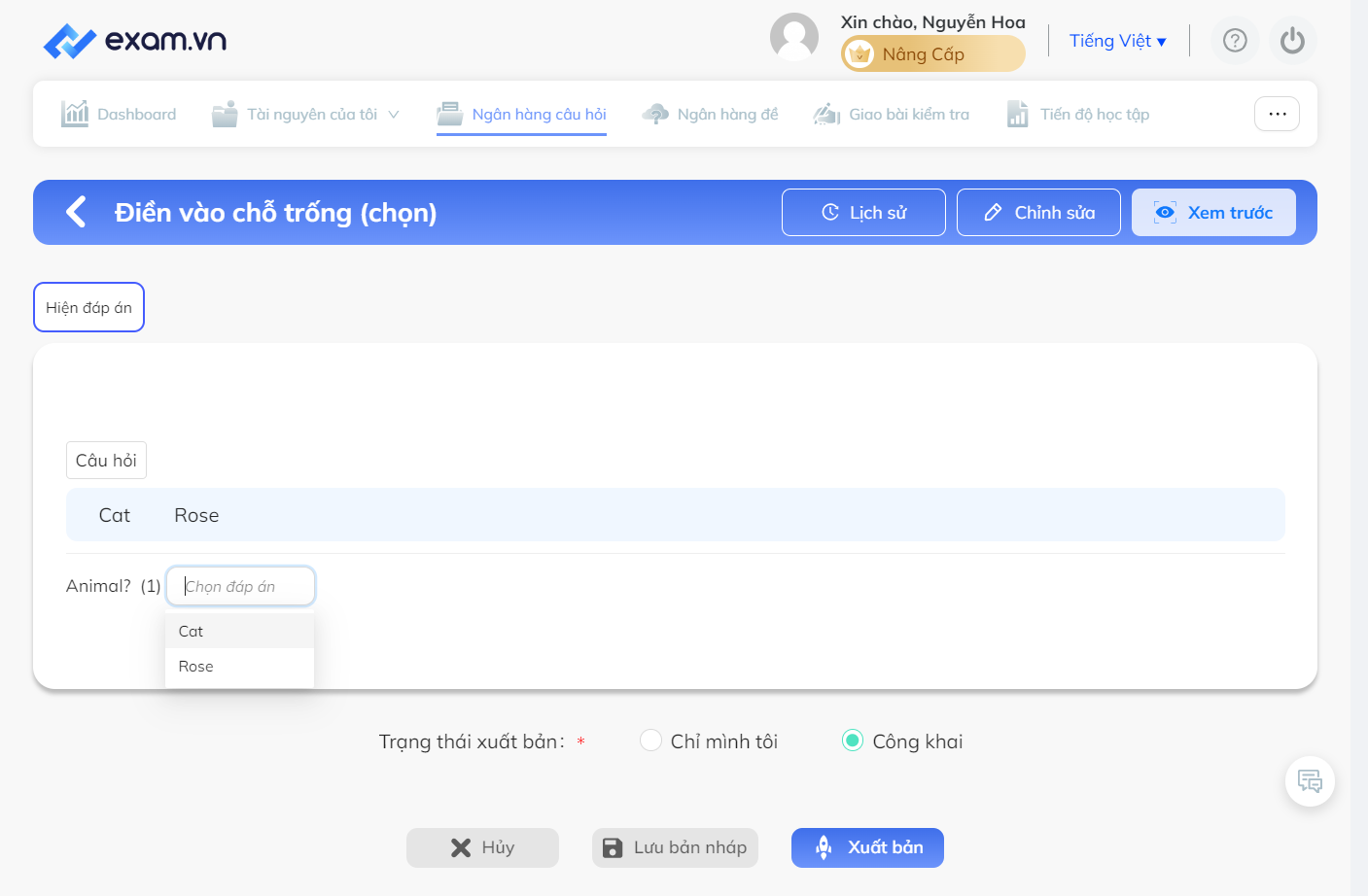Click the Xuất bản publish button
This screenshot has width=1368, height=896.
[867, 847]
